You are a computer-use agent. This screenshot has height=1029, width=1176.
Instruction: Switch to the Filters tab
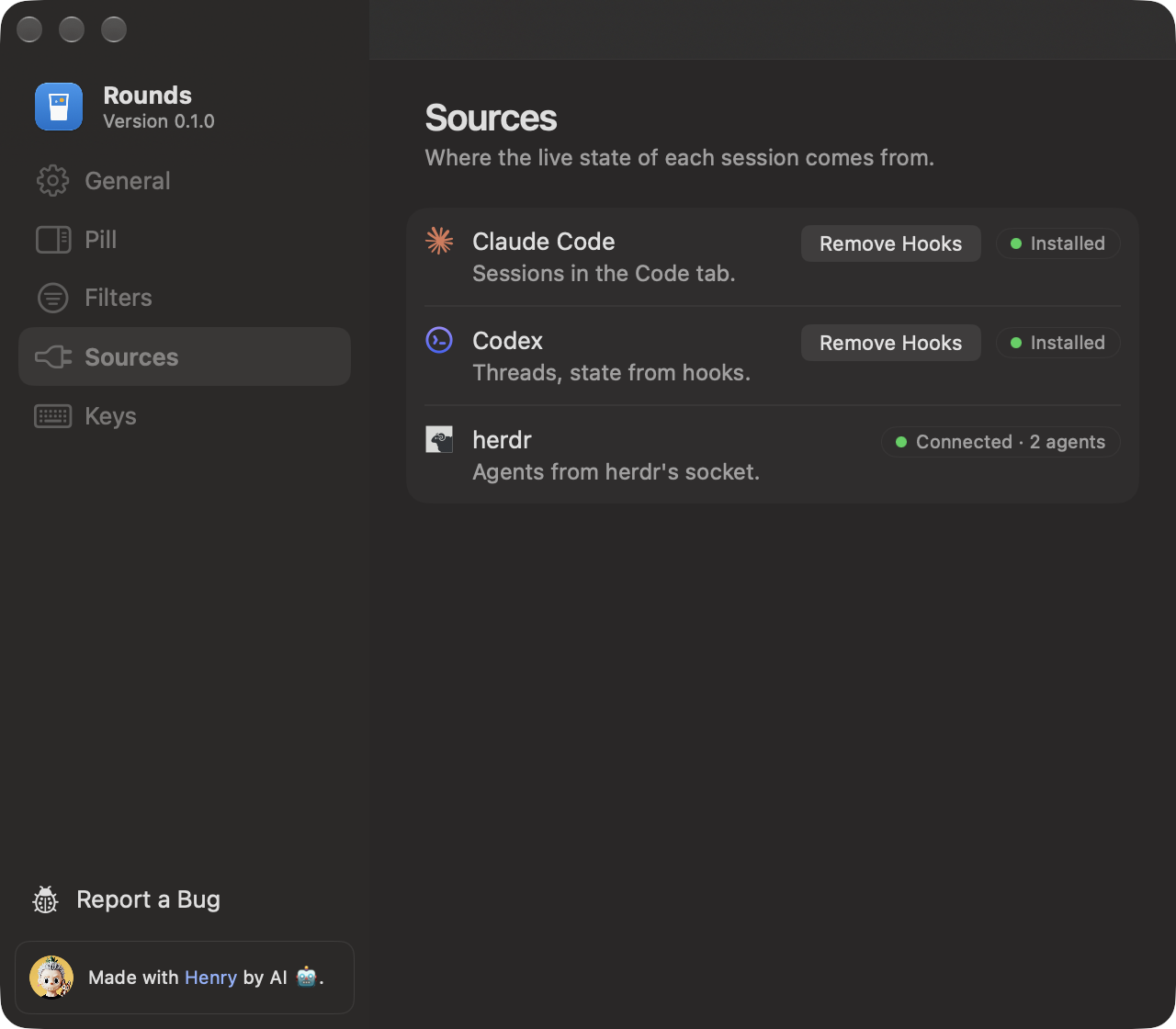coord(185,298)
